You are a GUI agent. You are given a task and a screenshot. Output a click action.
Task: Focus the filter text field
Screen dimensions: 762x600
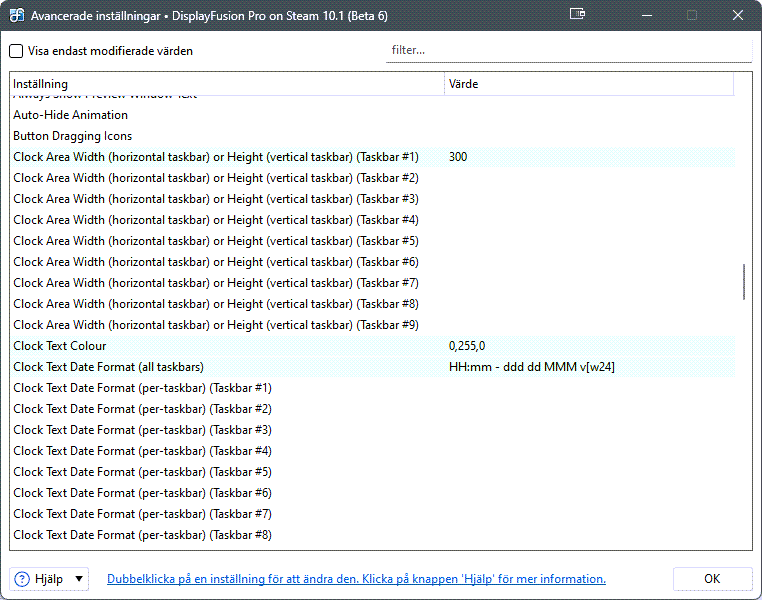point(568,50)
